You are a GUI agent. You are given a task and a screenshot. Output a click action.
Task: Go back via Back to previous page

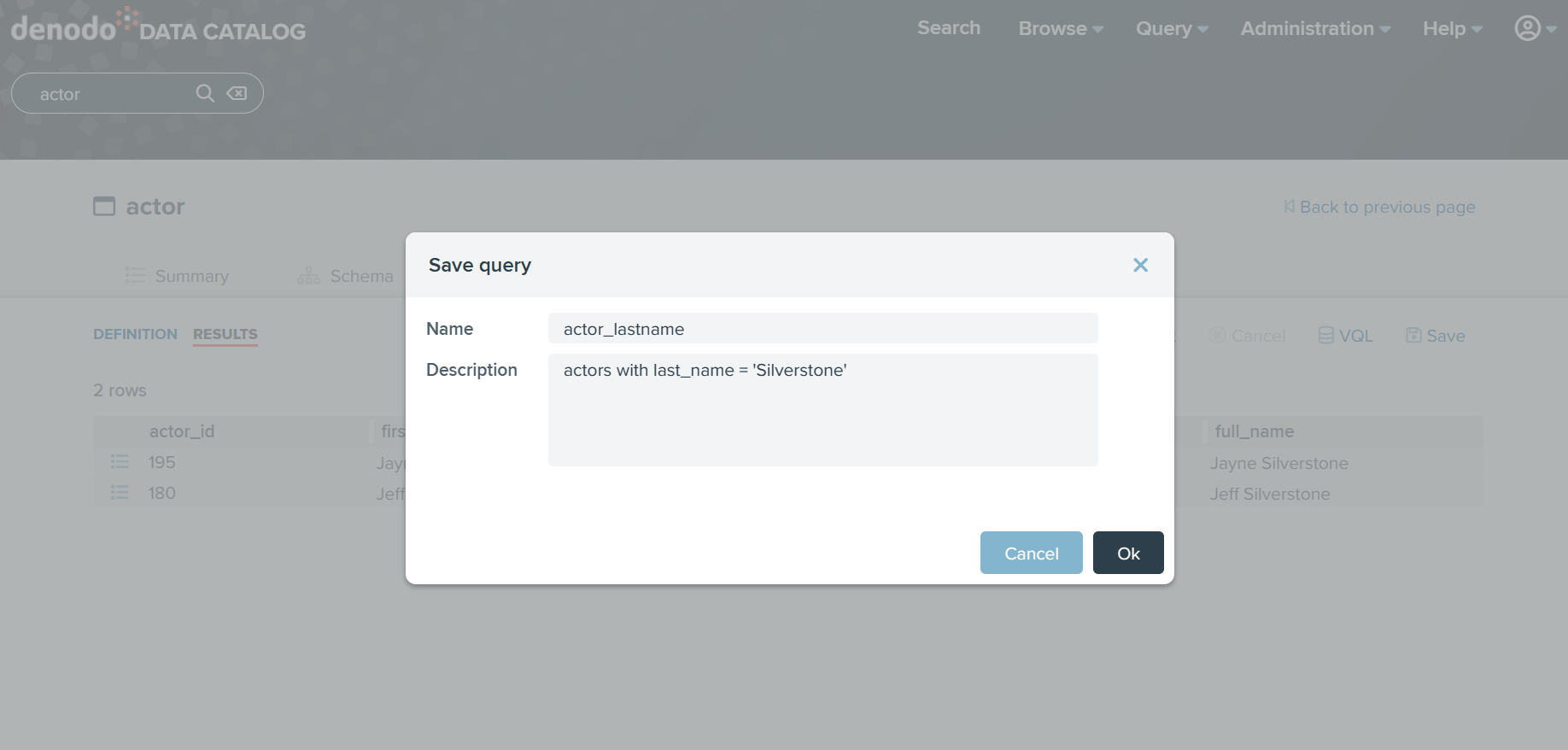[1379, 207]
